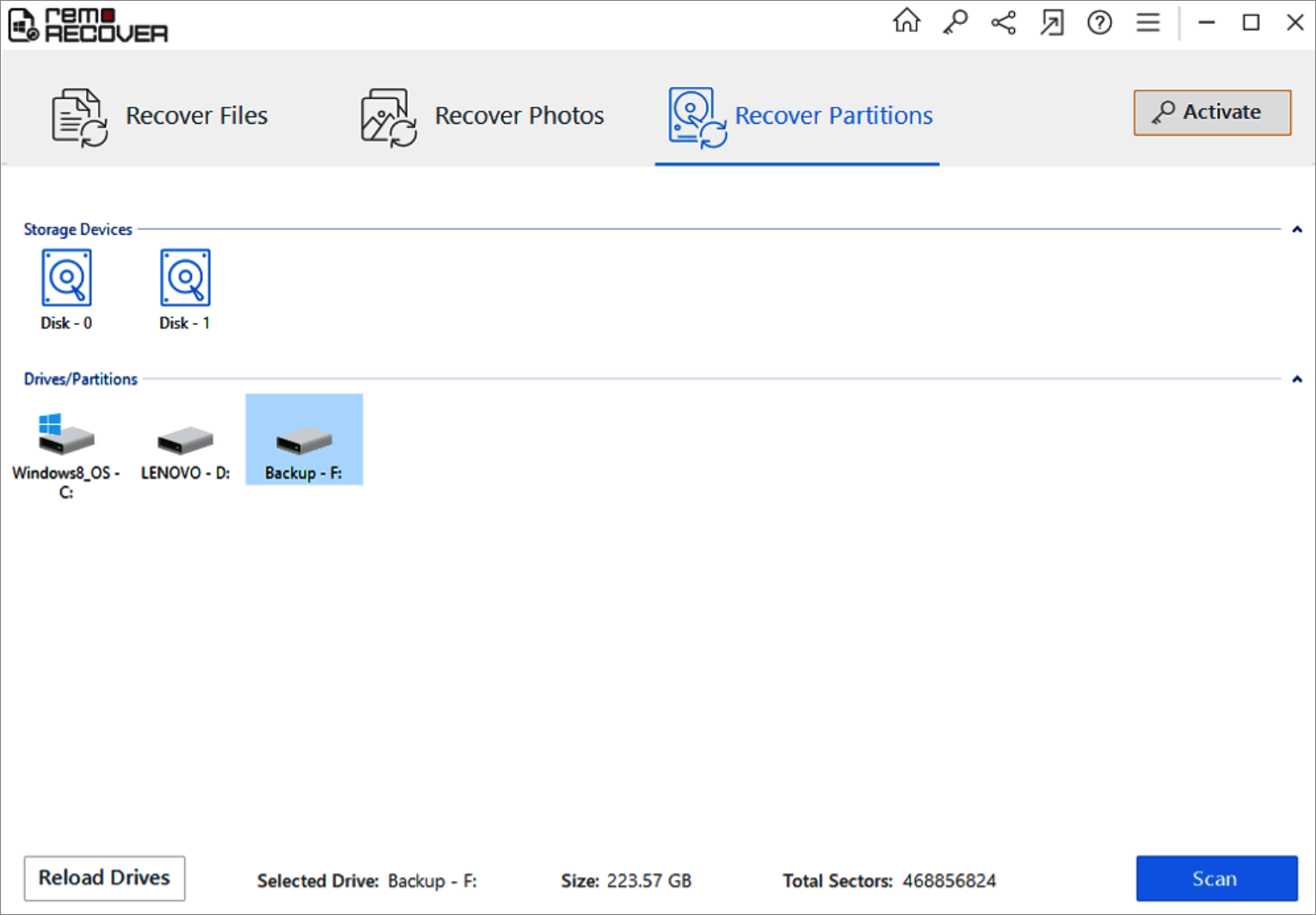The height and width of the screenshot is (915, 1316).
Task: Click the Remo Recover logo
Action: [x=86, y=25]
